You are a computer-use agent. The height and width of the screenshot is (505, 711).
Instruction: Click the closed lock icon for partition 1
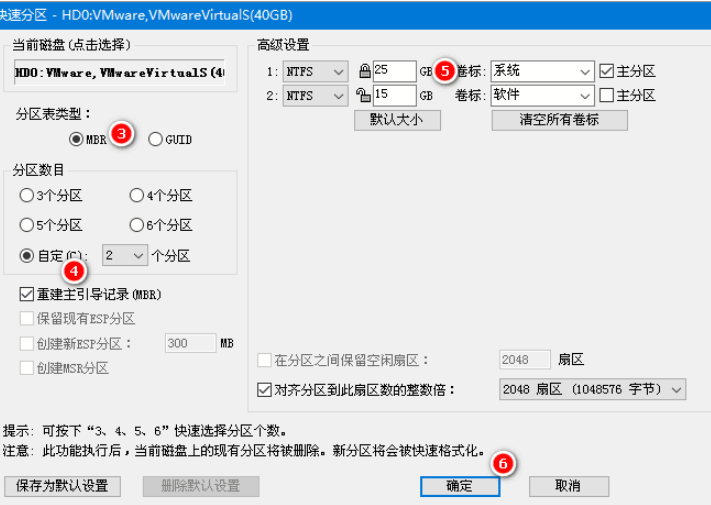pyautogui.click(x=364, y=71)
